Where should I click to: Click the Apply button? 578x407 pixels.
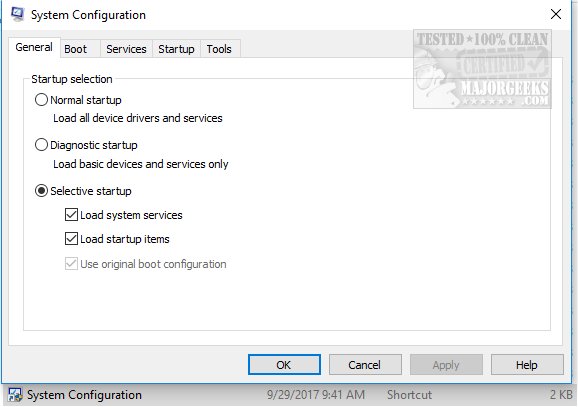(x=446, y=365)
